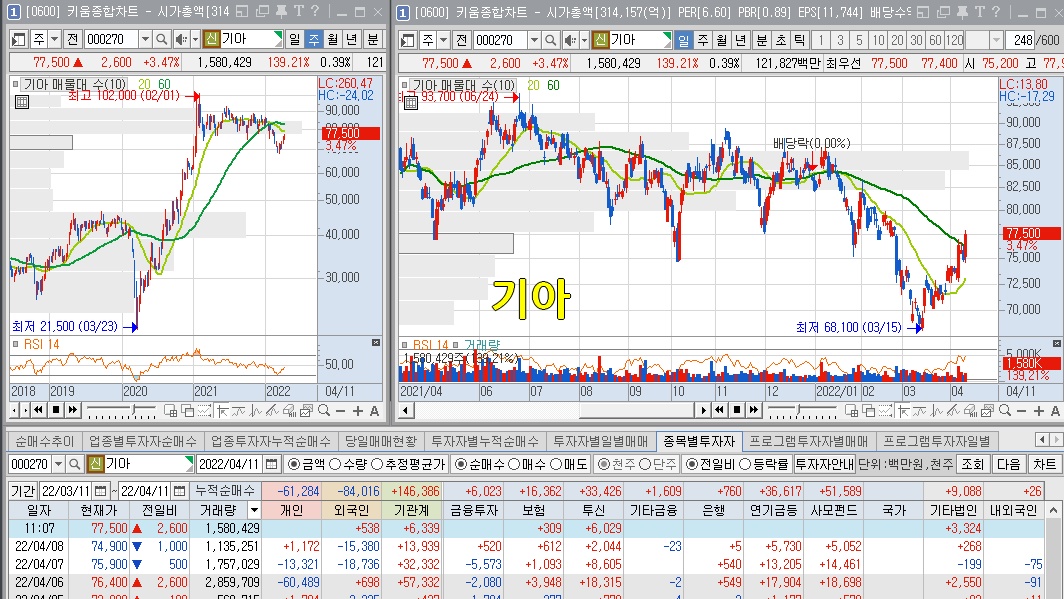Image resolution: width=1064 pixels, height=599 pixels.
Task: Select the 수량 radio button
Action: coord(335,464)
